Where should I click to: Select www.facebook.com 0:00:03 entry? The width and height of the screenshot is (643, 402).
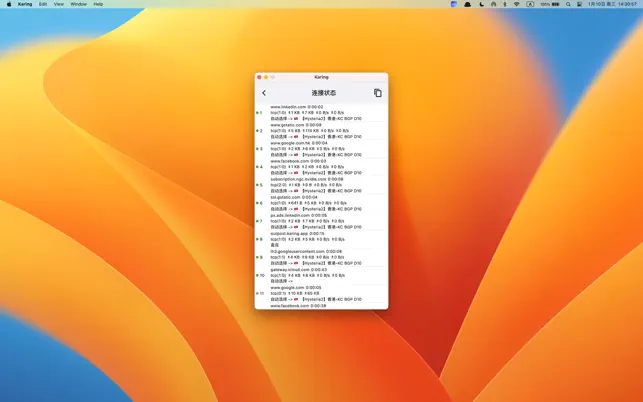[321, 167]
